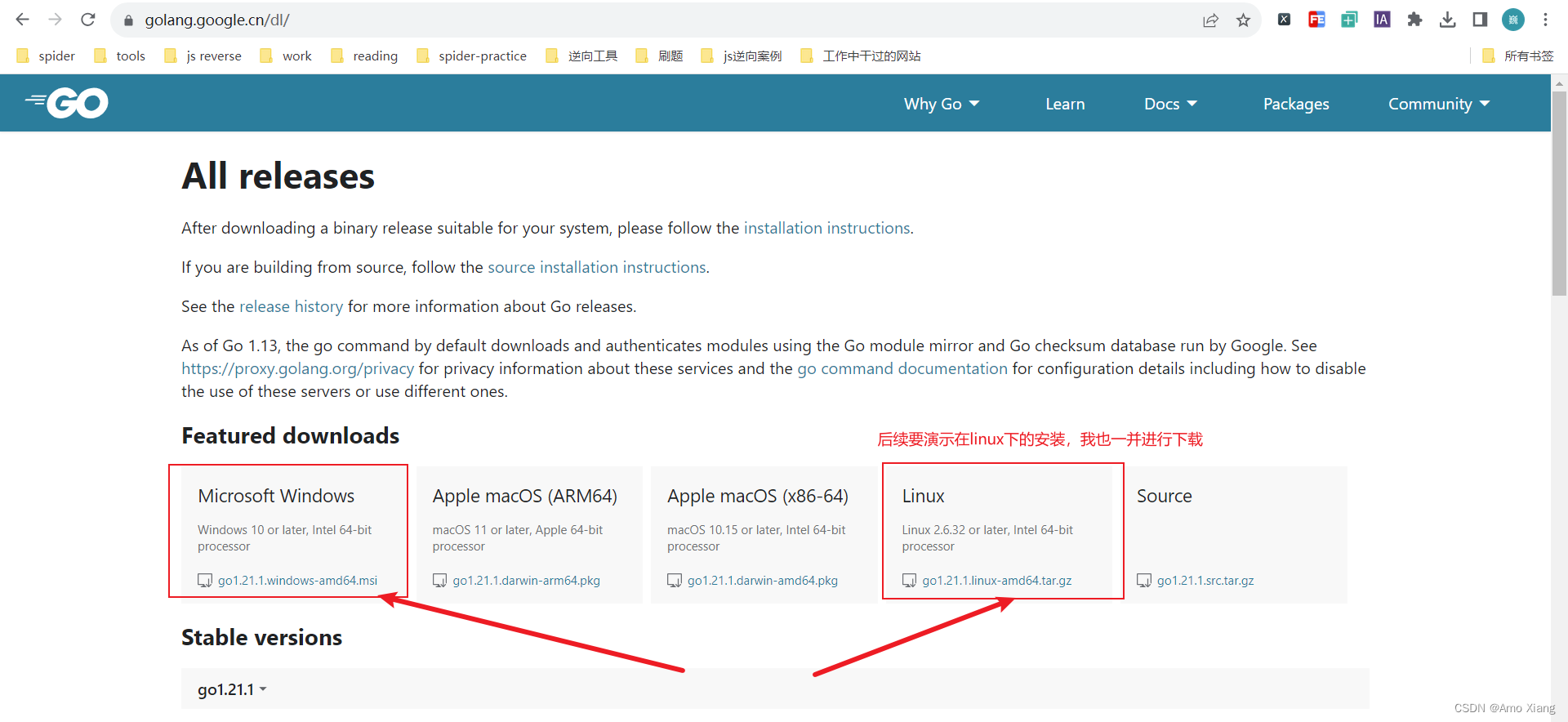Click the share page icon
1568x722 pixels.
[x=1210, y=20]
